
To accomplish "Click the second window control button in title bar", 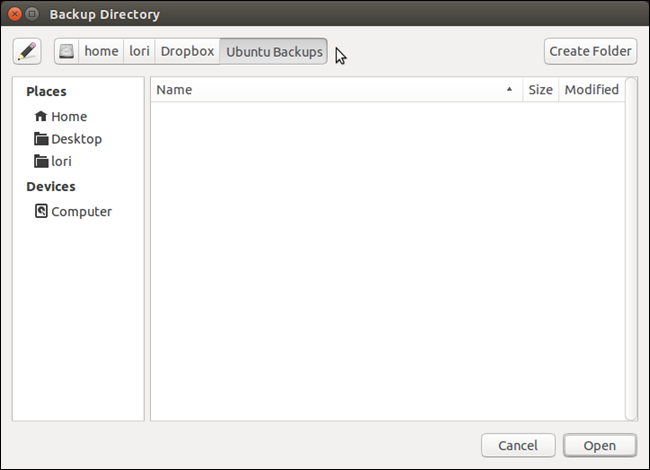I will [x=31, y=14].
